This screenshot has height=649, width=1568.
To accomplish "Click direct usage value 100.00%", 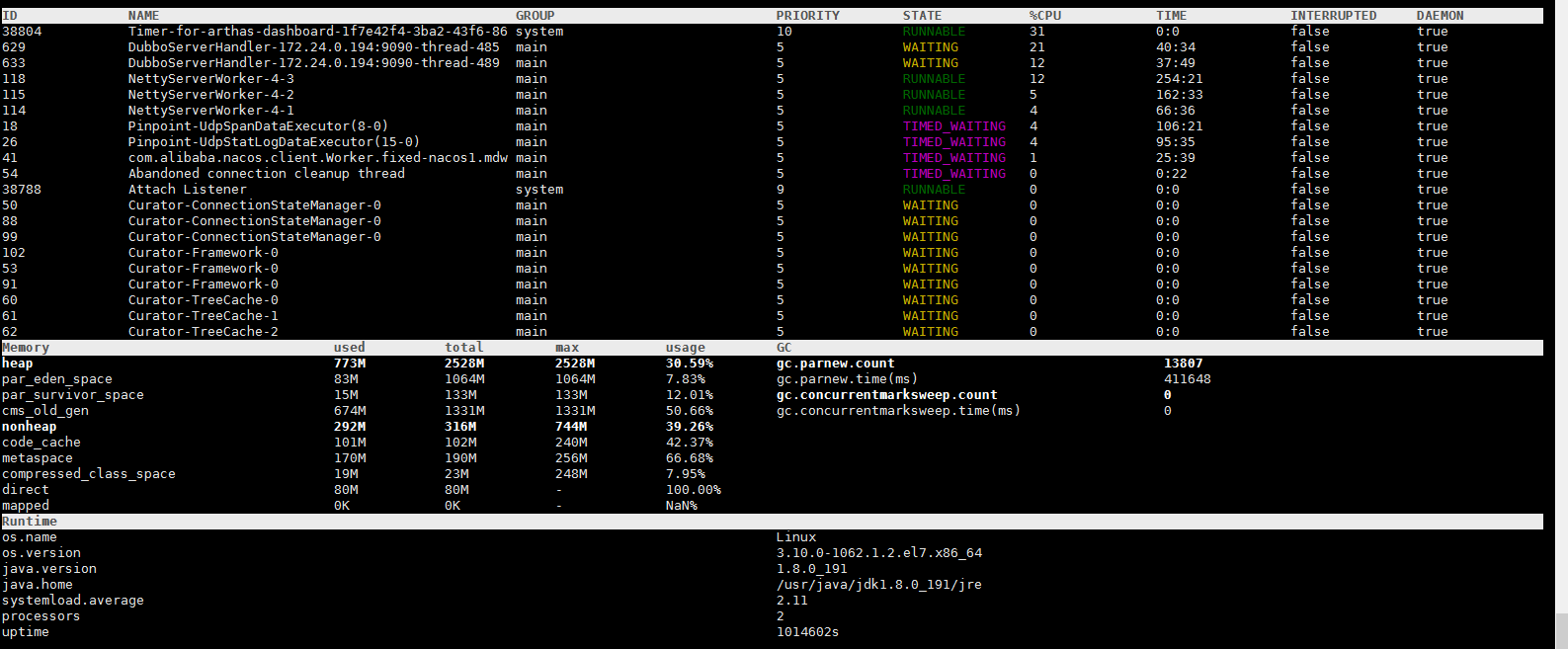I will (693, 490).
